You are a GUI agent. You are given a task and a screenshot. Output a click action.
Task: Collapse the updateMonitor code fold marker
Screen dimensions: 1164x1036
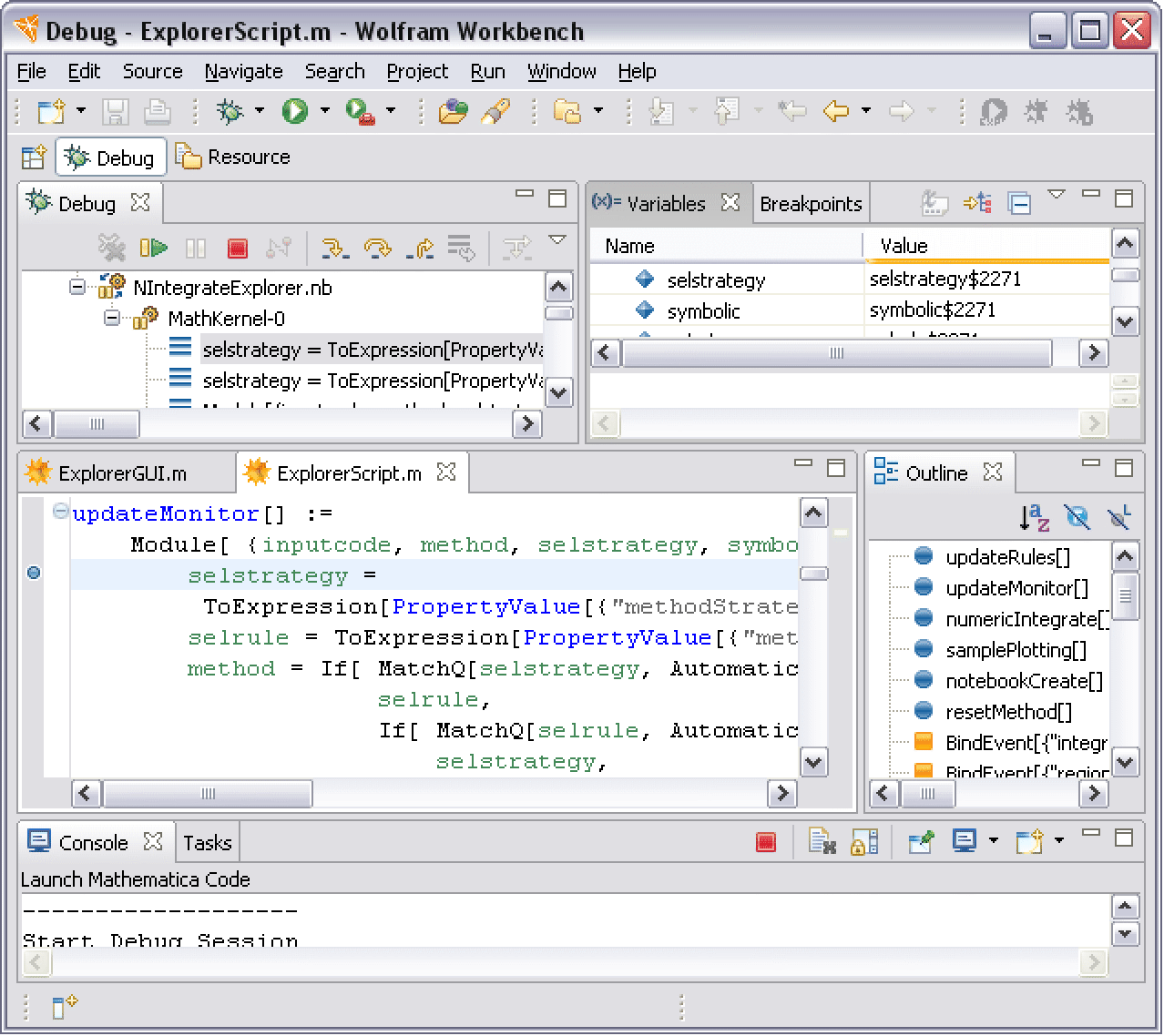coord(60,512)
